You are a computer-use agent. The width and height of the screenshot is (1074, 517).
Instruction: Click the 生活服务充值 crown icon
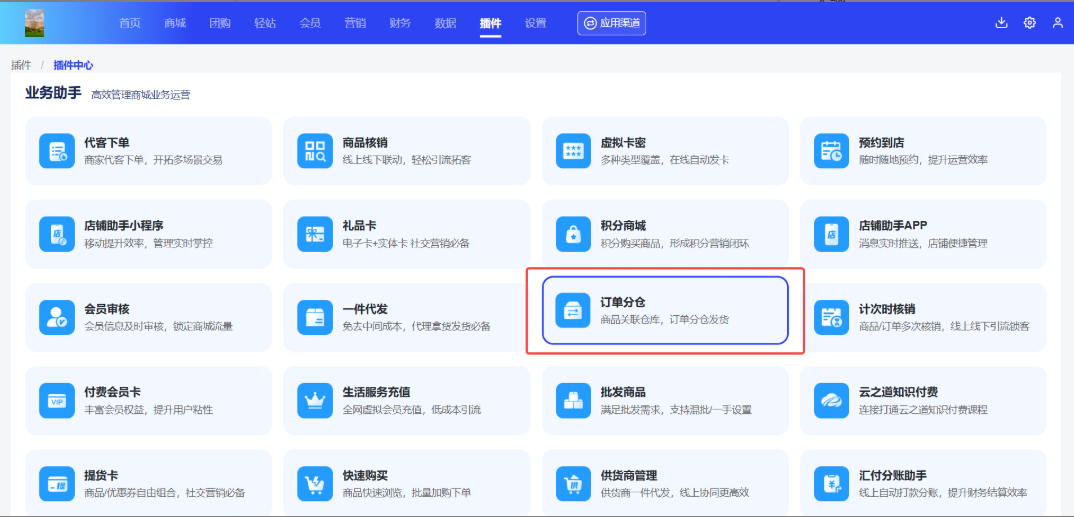click(x=316, y=400)
